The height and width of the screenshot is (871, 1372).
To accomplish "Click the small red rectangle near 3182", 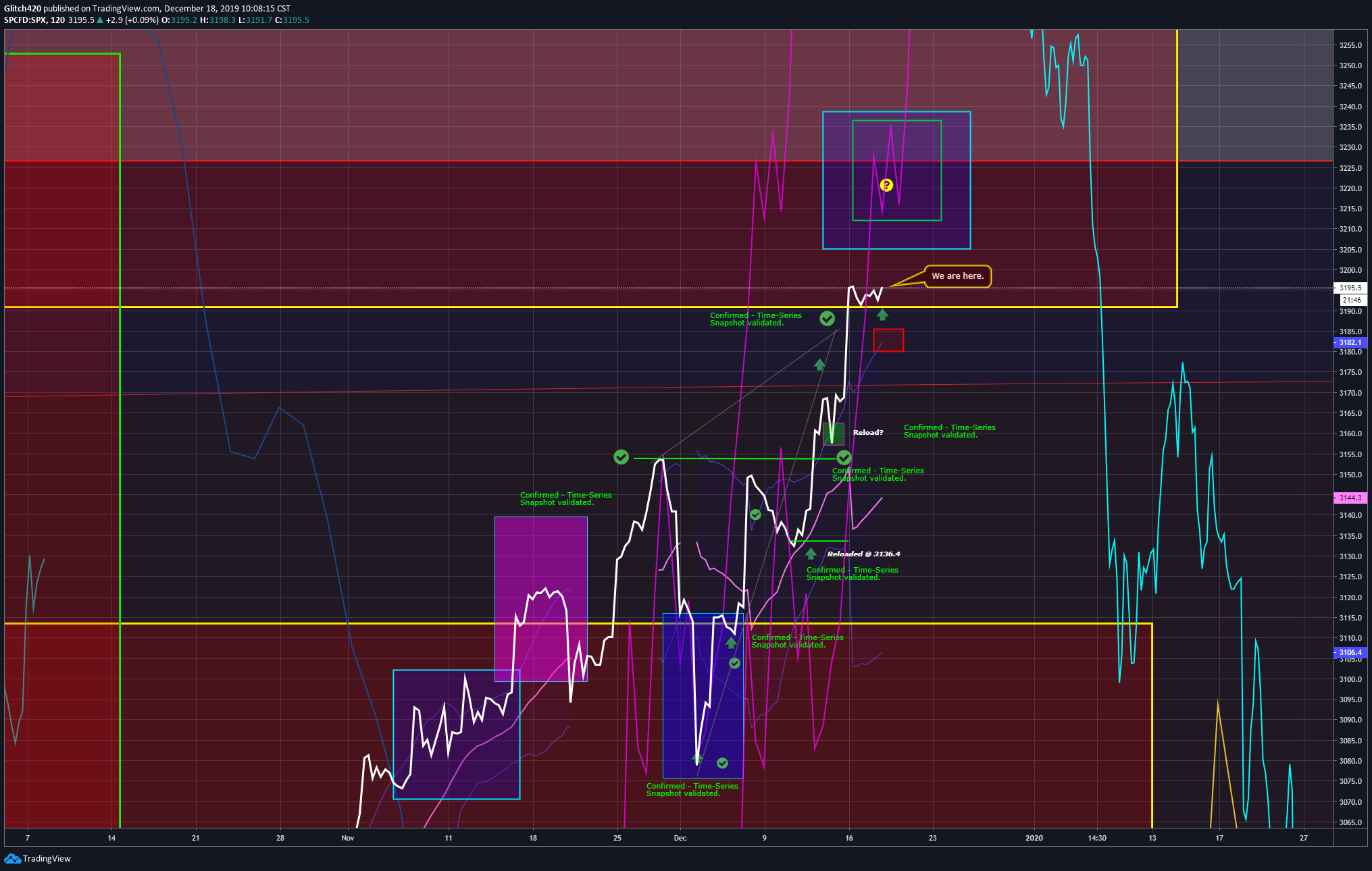I will point(888,340).
